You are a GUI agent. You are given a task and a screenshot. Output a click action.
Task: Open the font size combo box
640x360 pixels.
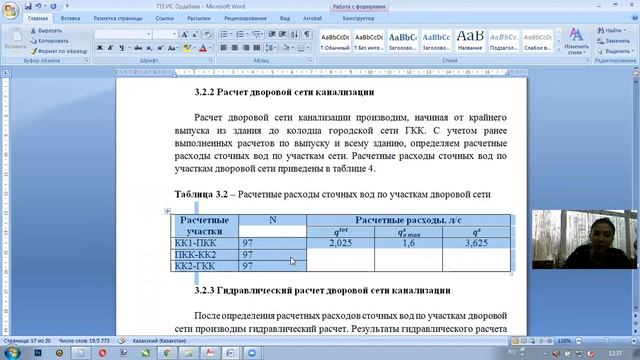click(165, 34)
